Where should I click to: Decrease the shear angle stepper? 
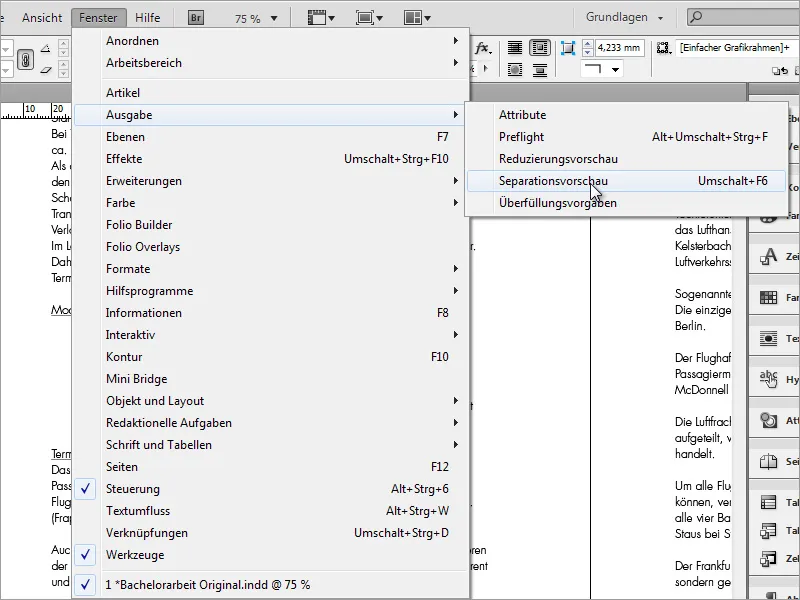[x=63, y=74]
